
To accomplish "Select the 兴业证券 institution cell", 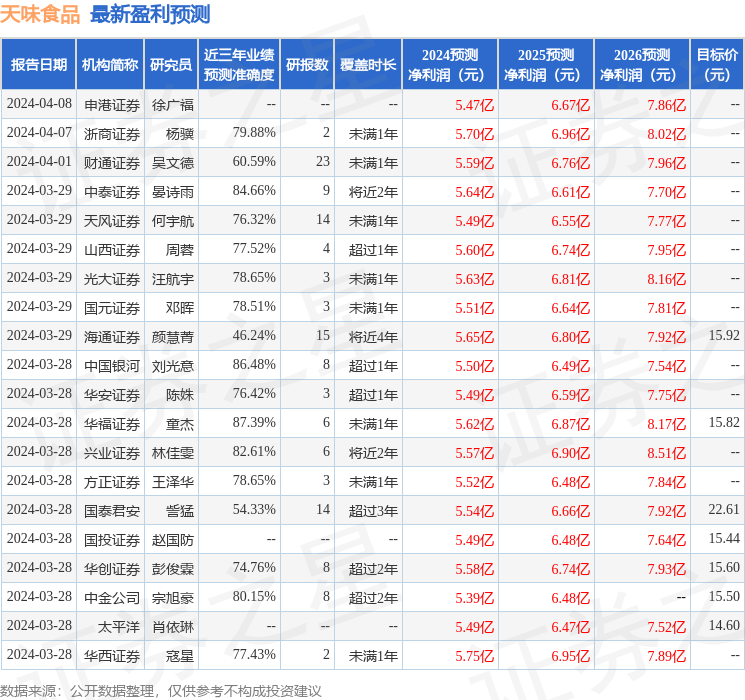I will pyautogui.click(x=112, y=453).
